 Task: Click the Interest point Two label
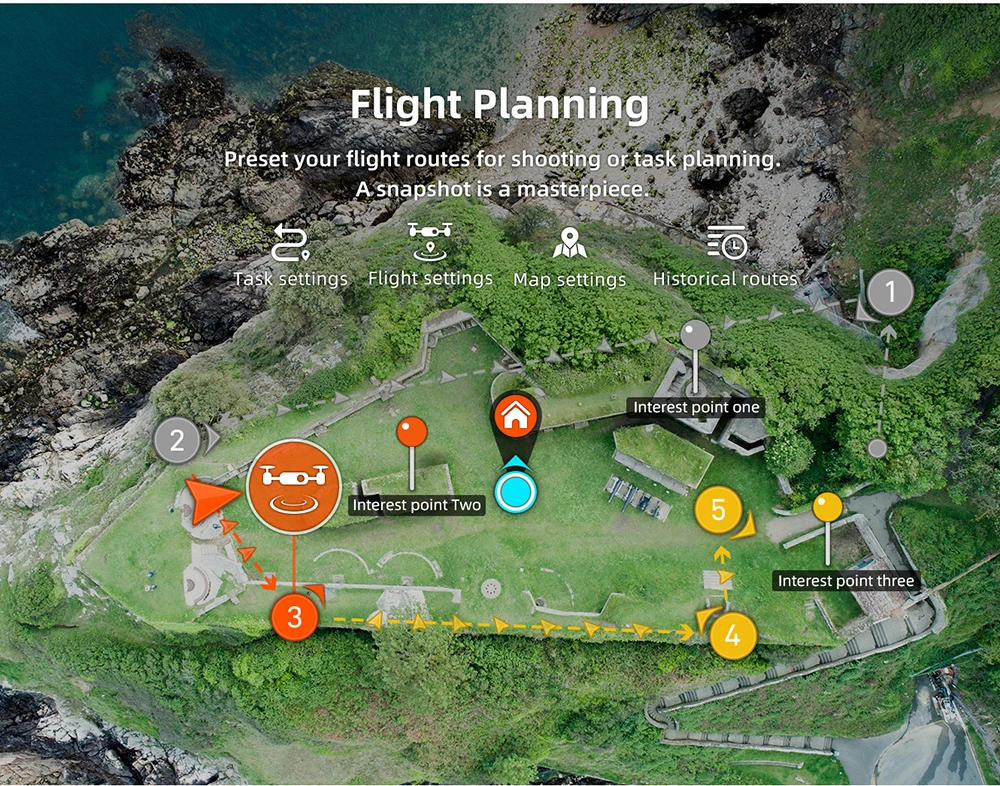coord(416,505)
